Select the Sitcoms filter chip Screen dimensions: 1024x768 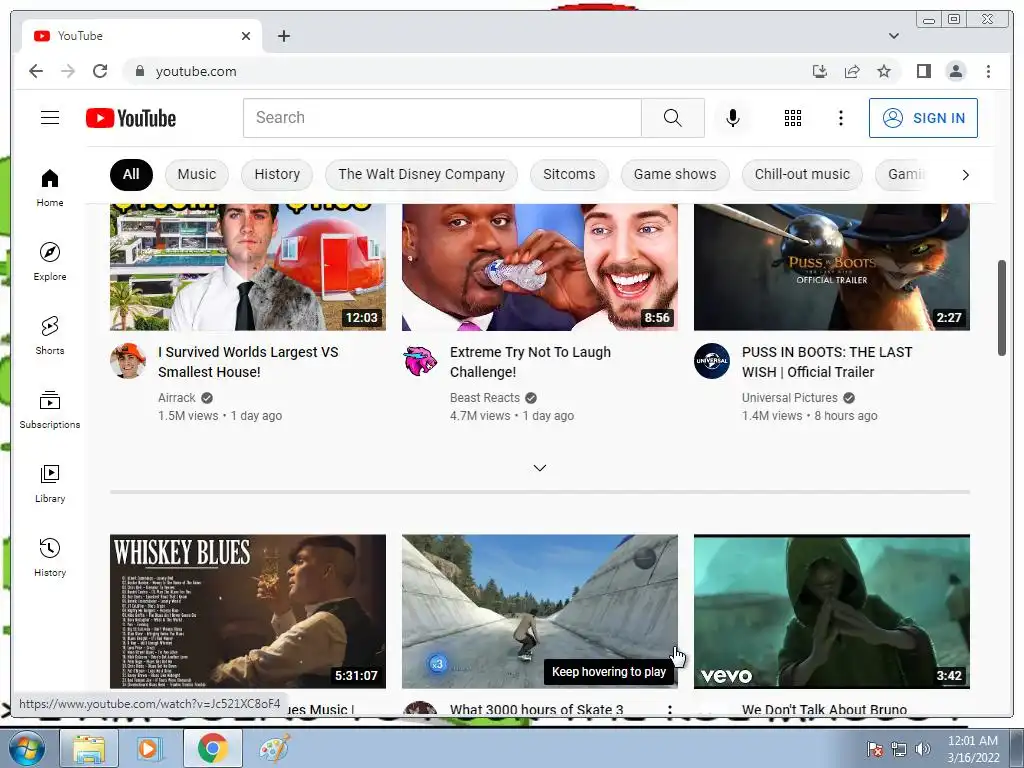click(x=569, y=174)
